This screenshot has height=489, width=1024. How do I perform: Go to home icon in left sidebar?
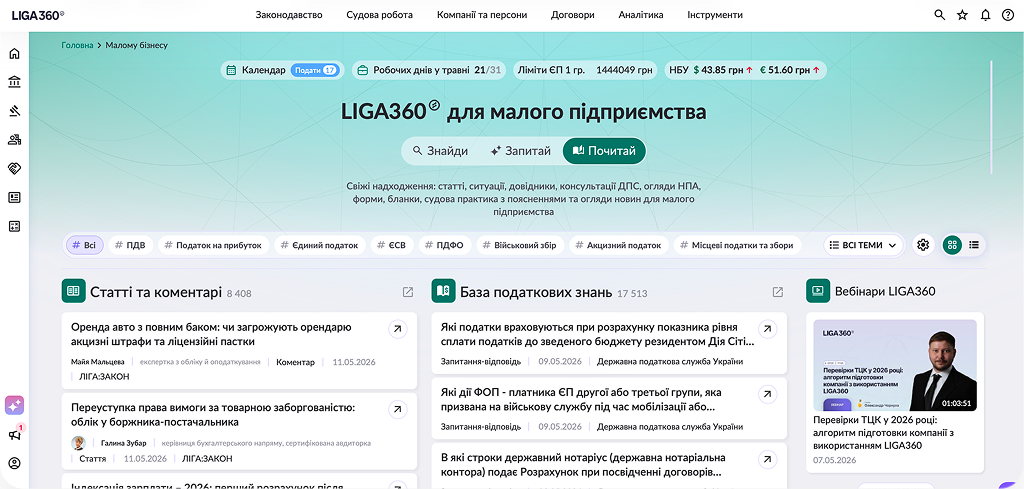coord(14,54)
